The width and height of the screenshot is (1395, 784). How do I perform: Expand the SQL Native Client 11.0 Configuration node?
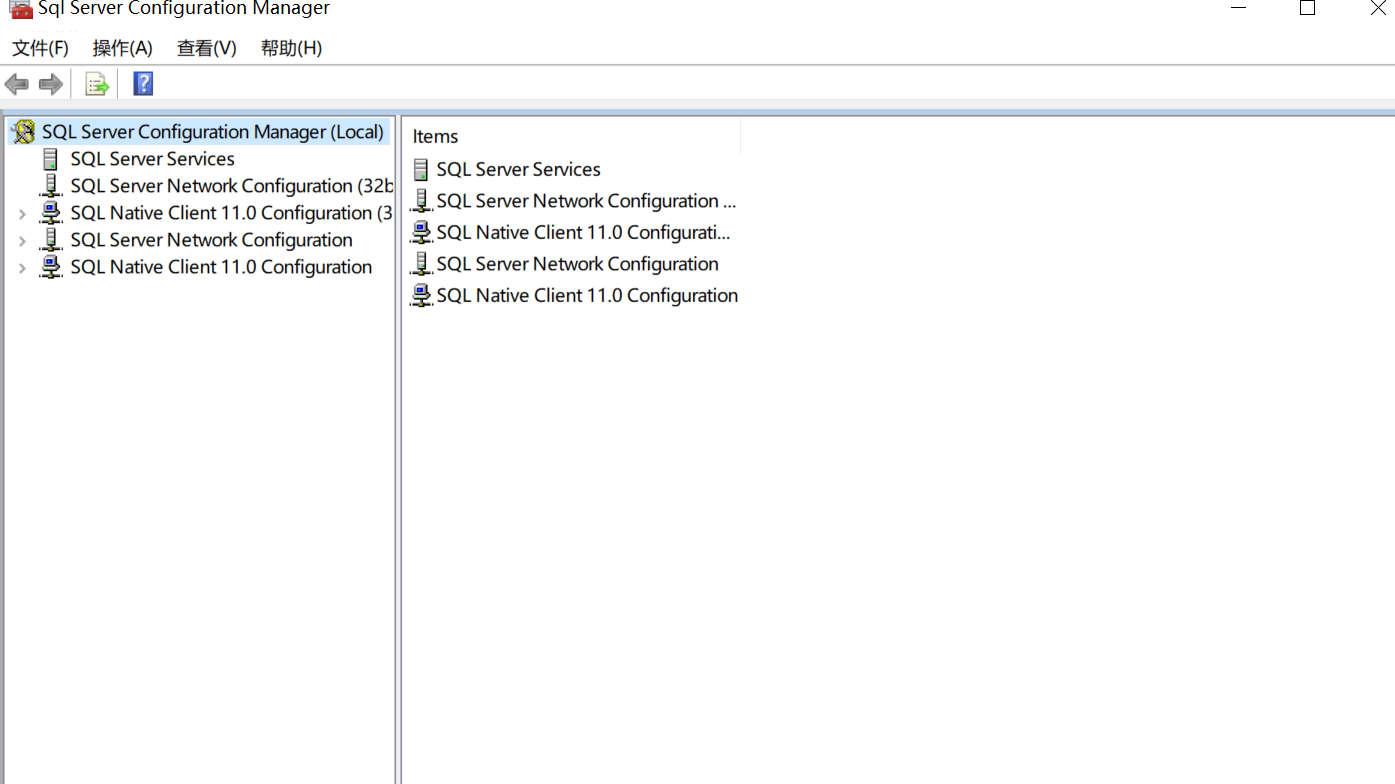coord(22,267)
